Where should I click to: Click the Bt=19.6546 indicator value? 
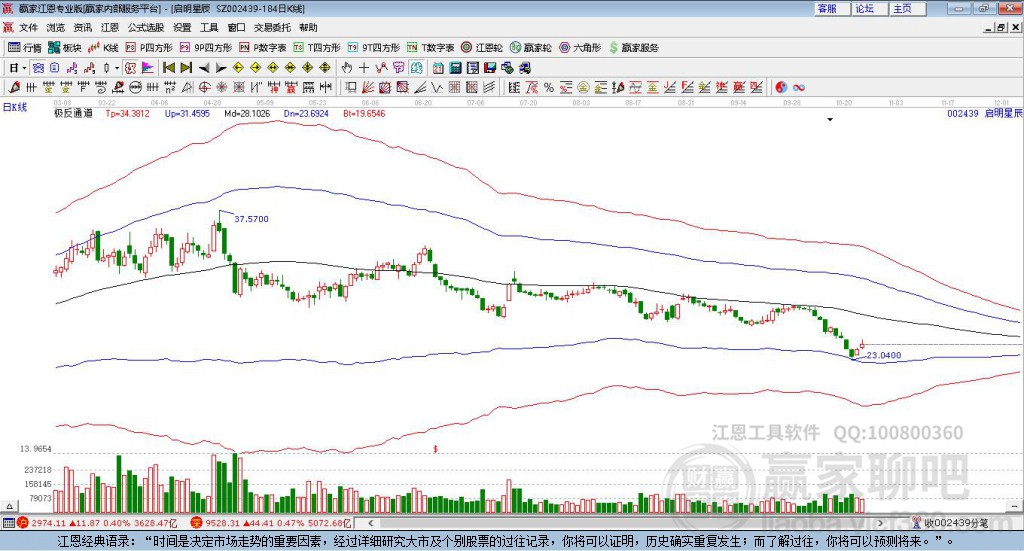point(364,113)
